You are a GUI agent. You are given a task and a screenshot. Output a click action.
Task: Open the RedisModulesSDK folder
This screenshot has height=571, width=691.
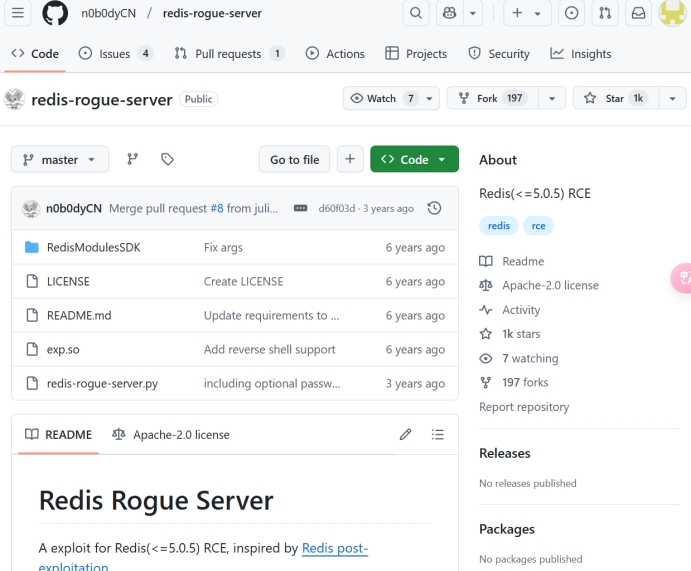pyautogui.click(x=93, y=247)
